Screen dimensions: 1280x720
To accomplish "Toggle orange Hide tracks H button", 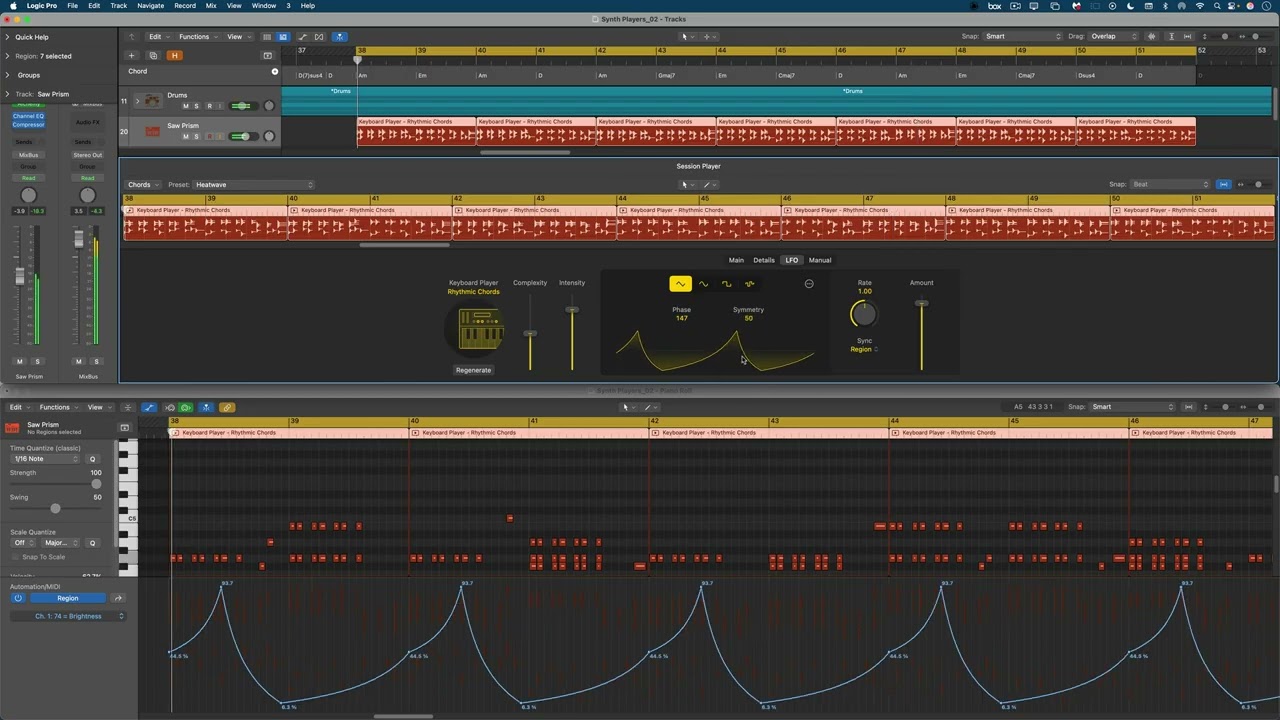I will [174, 55].
